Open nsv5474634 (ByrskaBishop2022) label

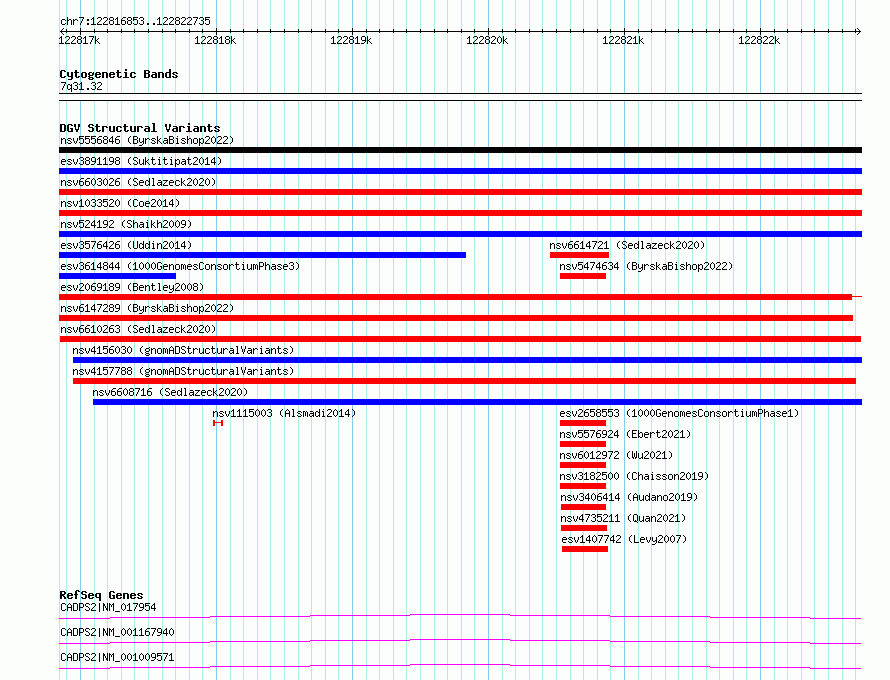pyautogui.click(x=646, y=266)
